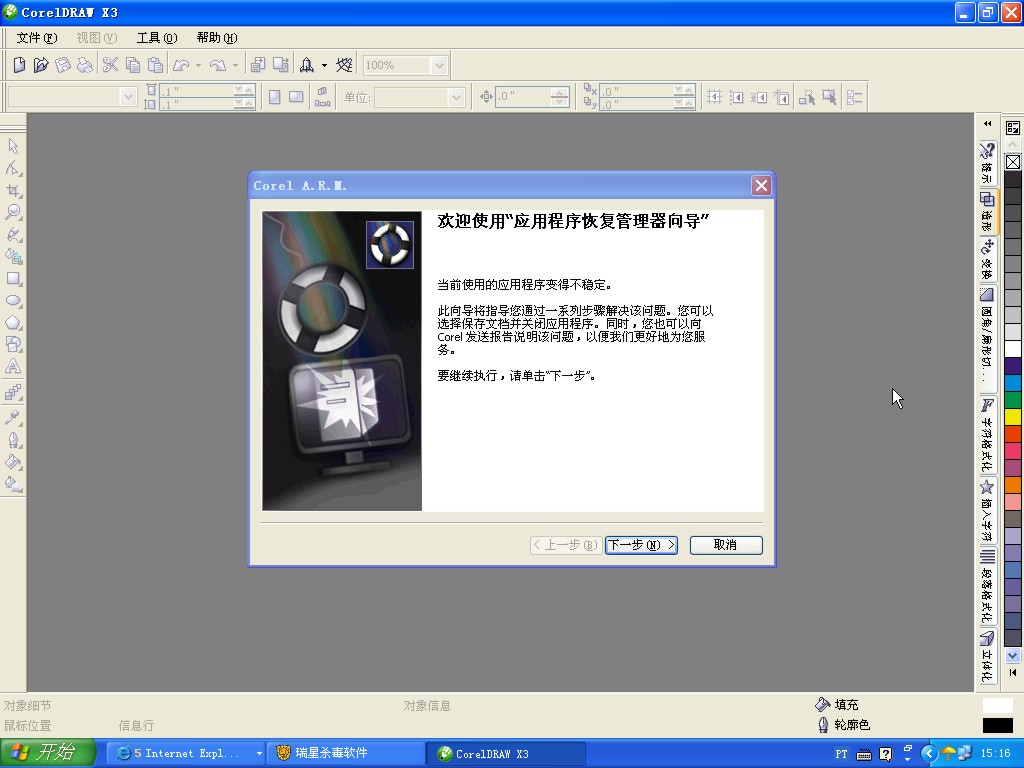The height and width of the screenshot is (768, 1024).
Task: Expand the Redo history arrow
Action: pyautogui.click(x=236, y=65)
